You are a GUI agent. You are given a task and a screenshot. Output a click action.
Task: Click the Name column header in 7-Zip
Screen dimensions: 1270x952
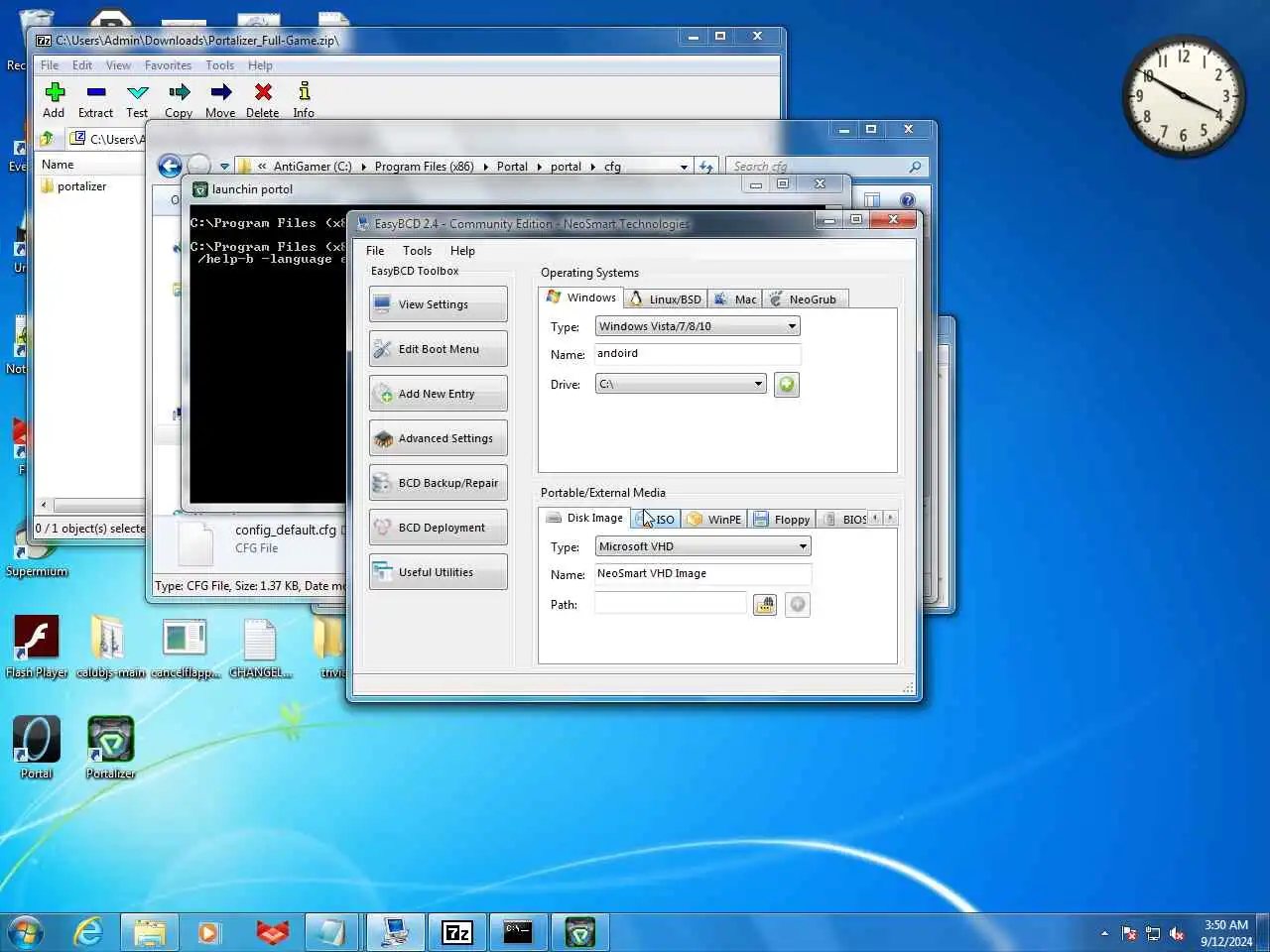(89, 165)
